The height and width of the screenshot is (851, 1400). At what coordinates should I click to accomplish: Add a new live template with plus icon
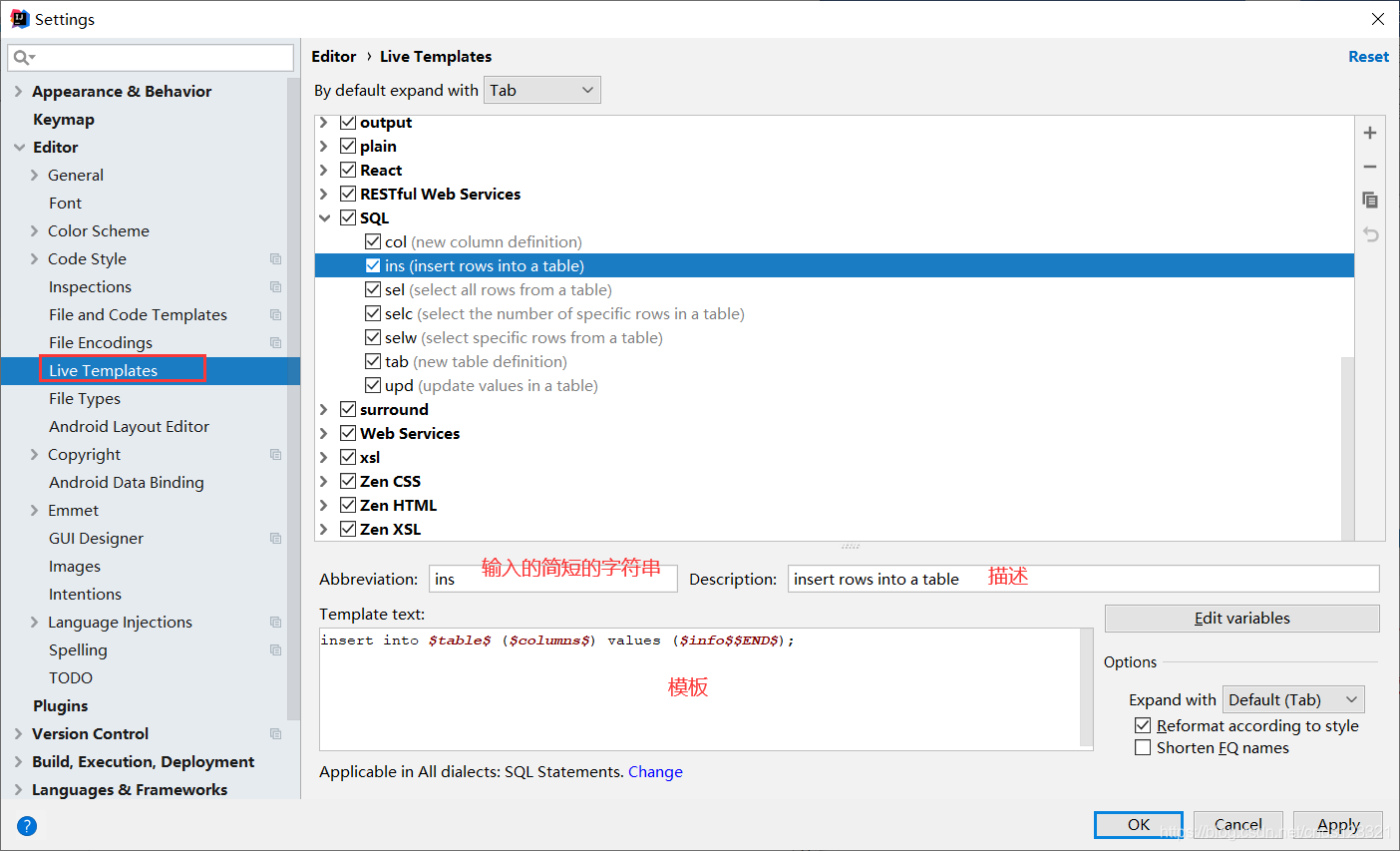pos(1370,133)
